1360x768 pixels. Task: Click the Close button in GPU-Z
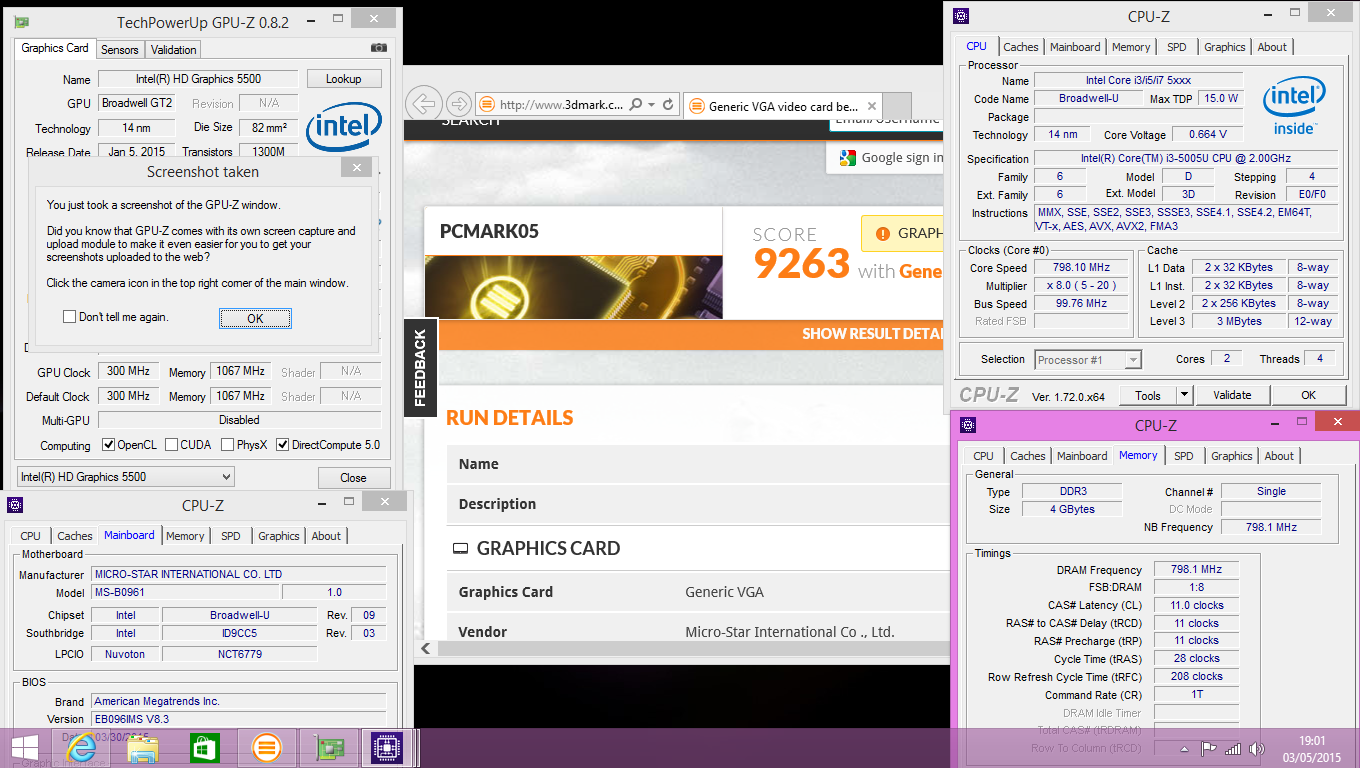(x=353, y=477)
